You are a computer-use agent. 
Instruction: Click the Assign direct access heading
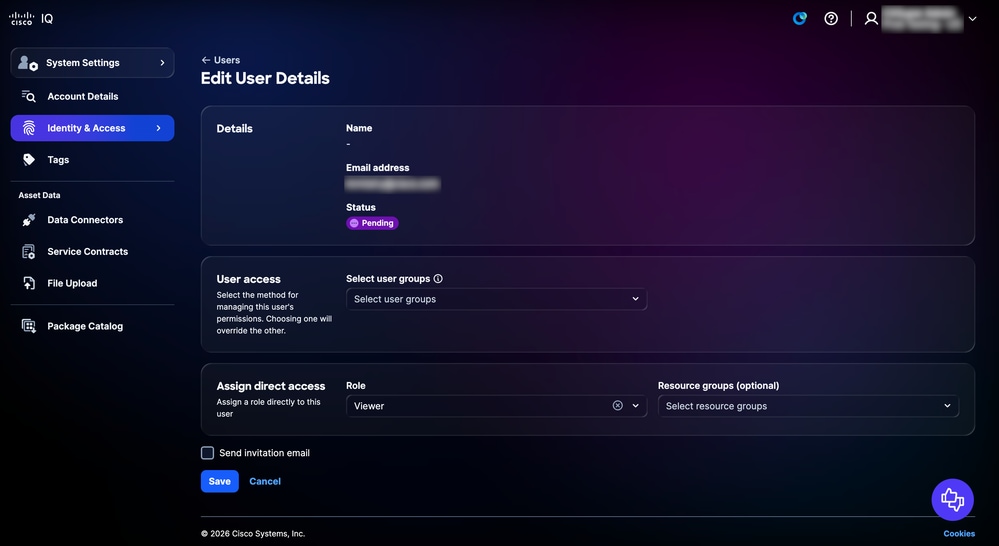(x=271, y=386)
